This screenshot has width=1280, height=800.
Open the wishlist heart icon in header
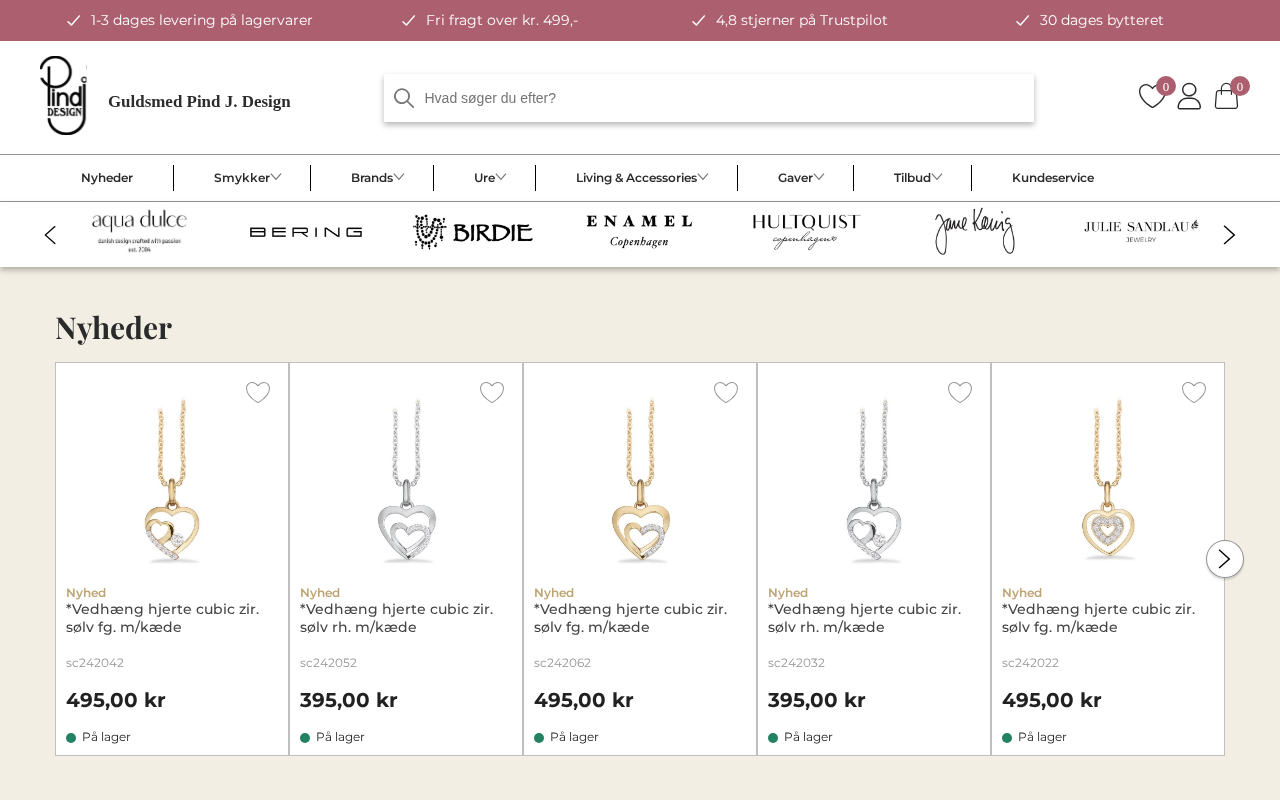1152,96
